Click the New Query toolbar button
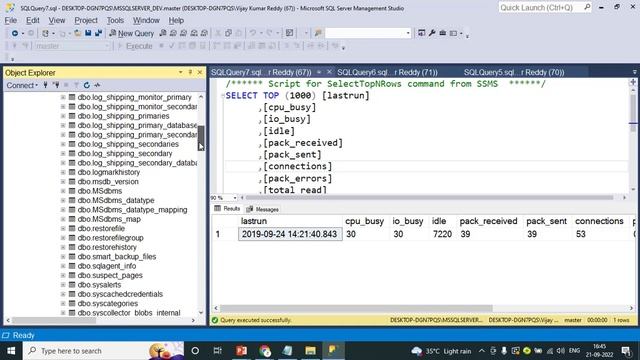640x360 pixels. 131,33
